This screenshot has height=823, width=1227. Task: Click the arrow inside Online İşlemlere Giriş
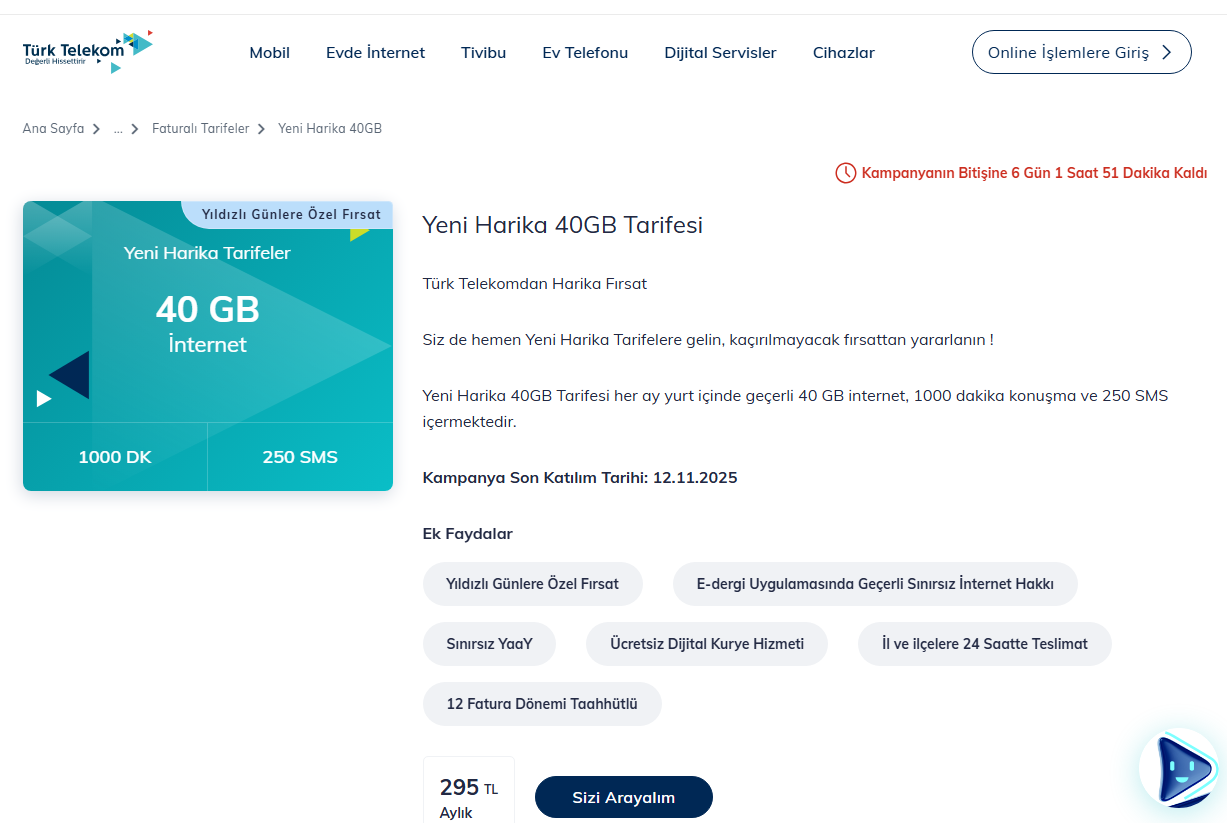pos(1166,53)
